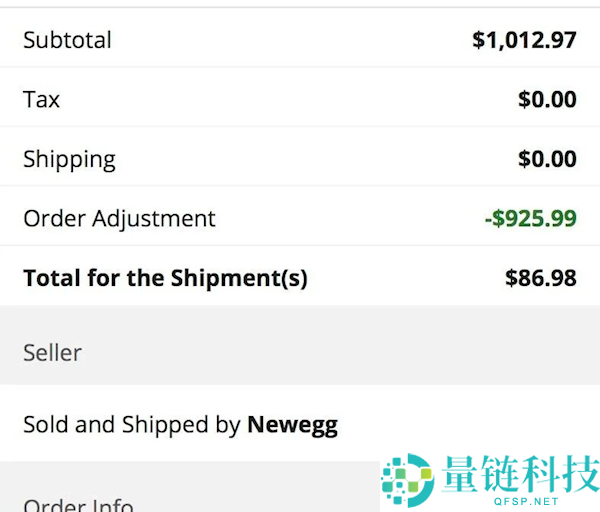Click the 'Total for the Shipment(s)' label
The width and height of the screenshot is (600, 512).
[165, 278]
